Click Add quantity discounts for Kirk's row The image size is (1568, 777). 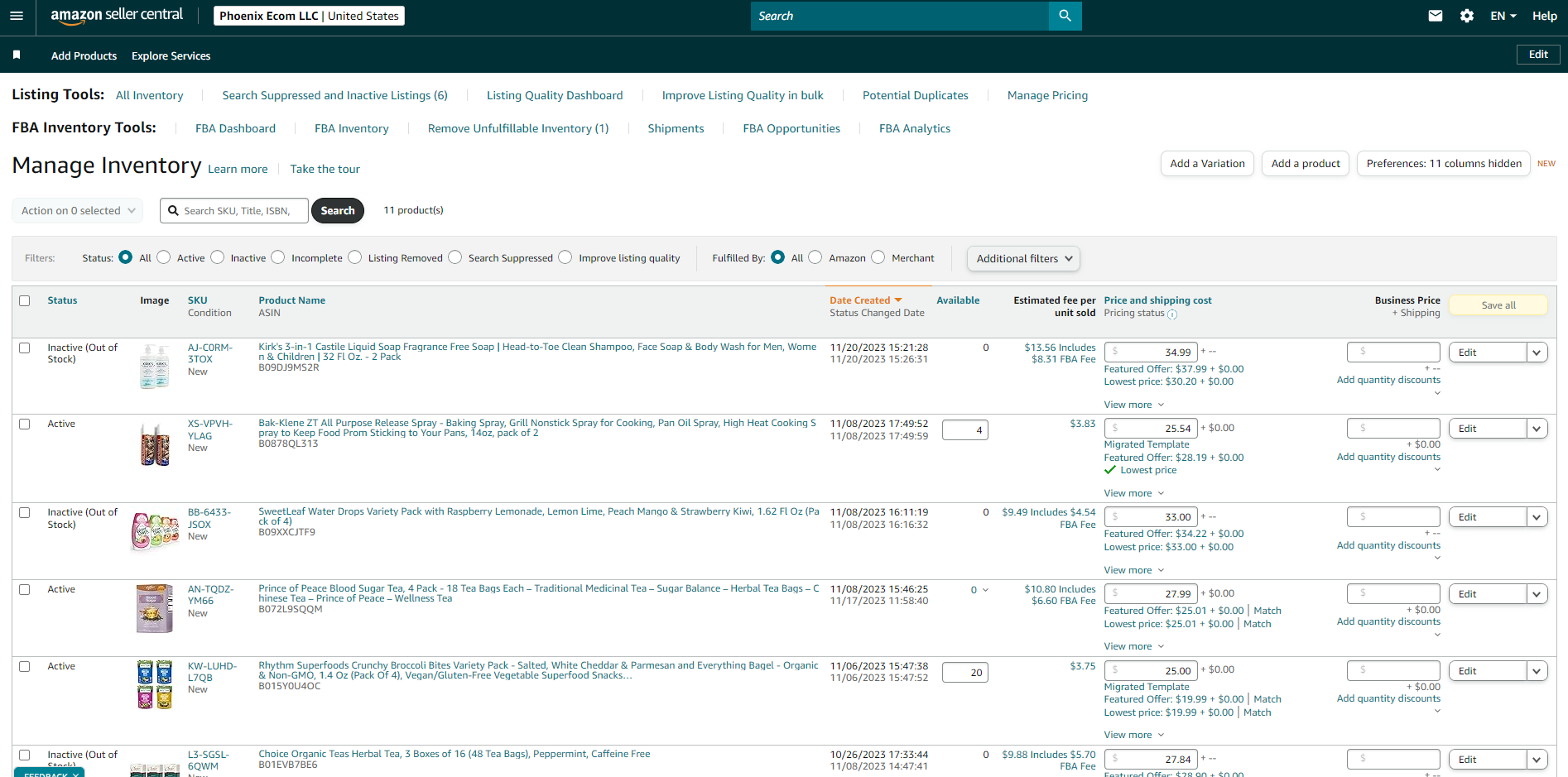click(1388, 380)
